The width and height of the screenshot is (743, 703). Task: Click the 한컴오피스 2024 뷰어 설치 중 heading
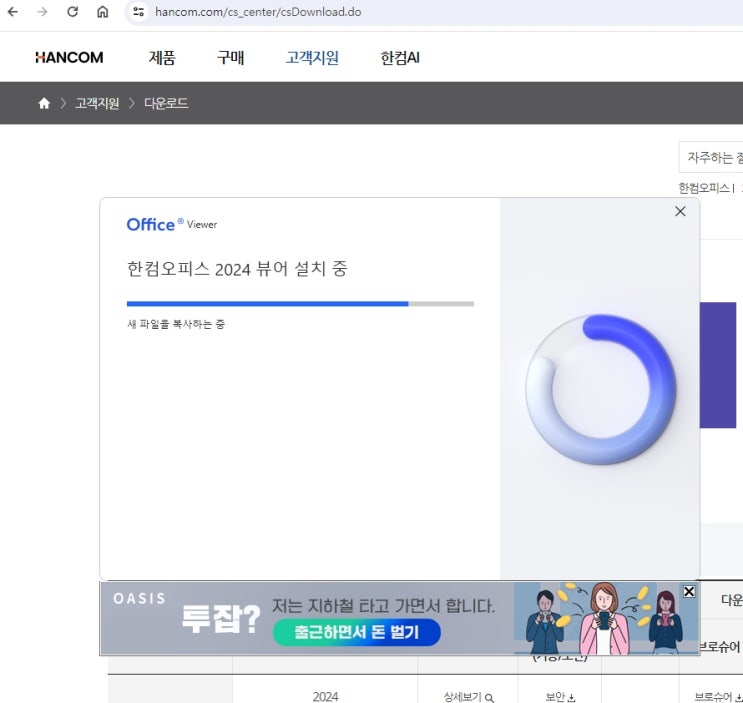(237, 269)
